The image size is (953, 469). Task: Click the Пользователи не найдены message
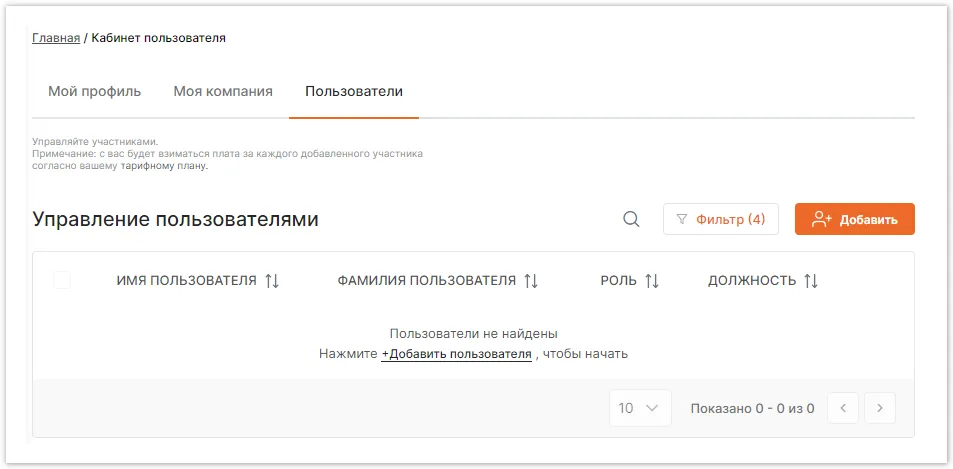(473, 334)
